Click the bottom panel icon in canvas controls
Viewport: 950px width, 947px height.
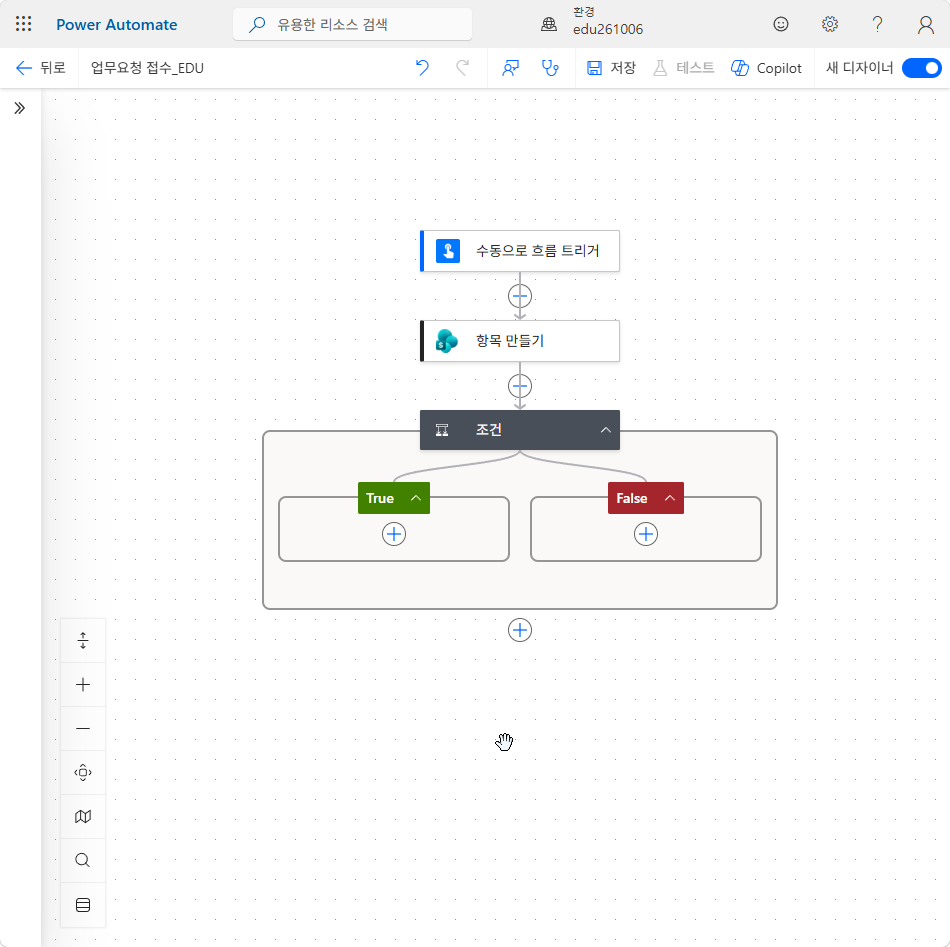(x=83, y=905)
